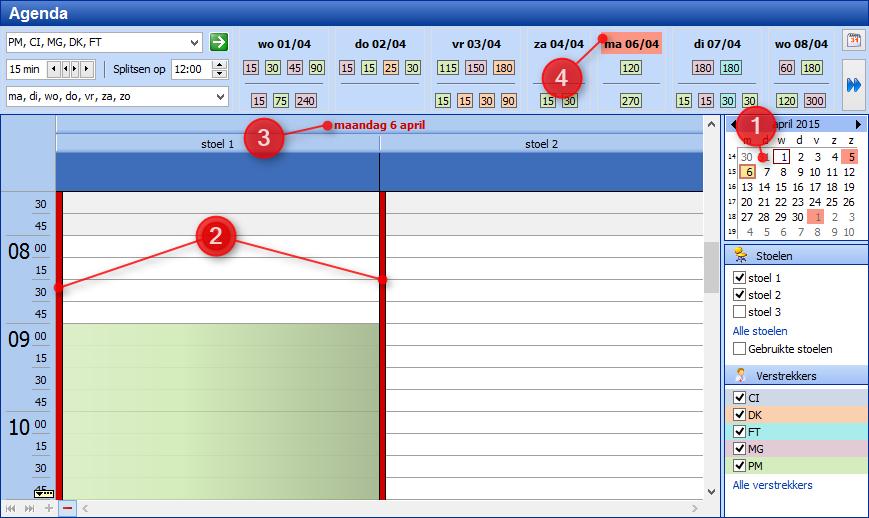Select the ma 06/04 day header
This screenshot has width=869, height=518.
pyautogui.click(x=631, y=44)
